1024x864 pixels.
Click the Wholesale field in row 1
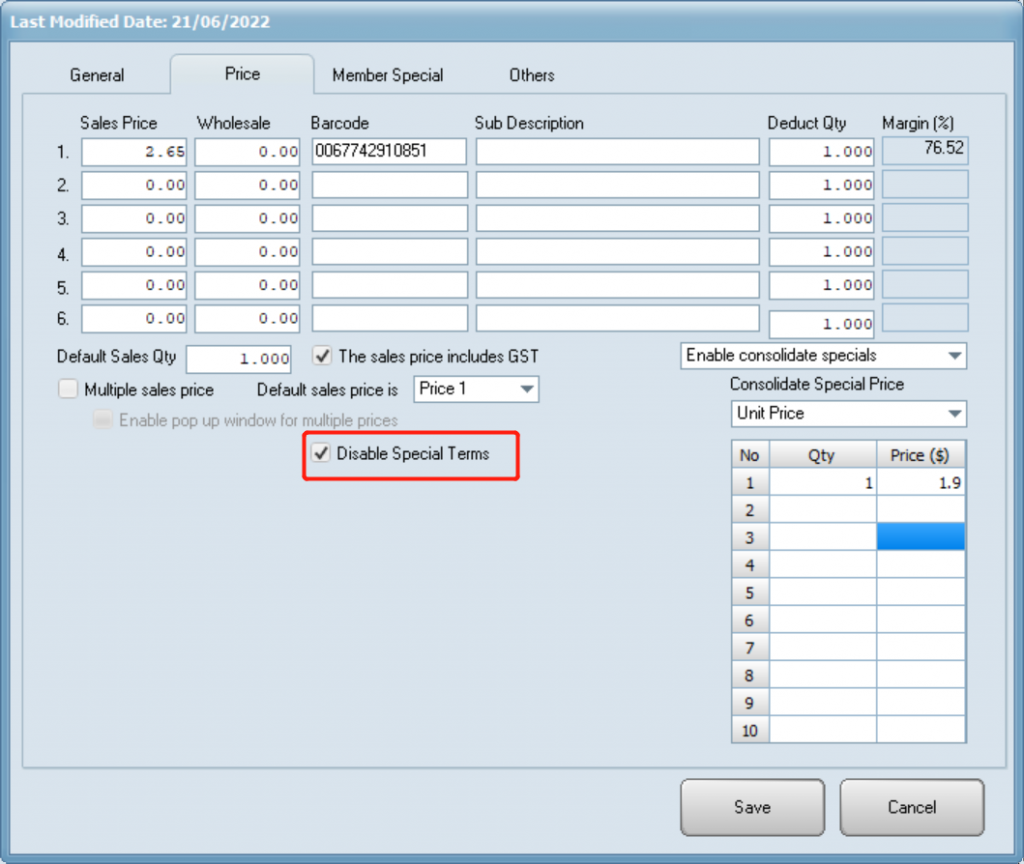pos(248,152)
